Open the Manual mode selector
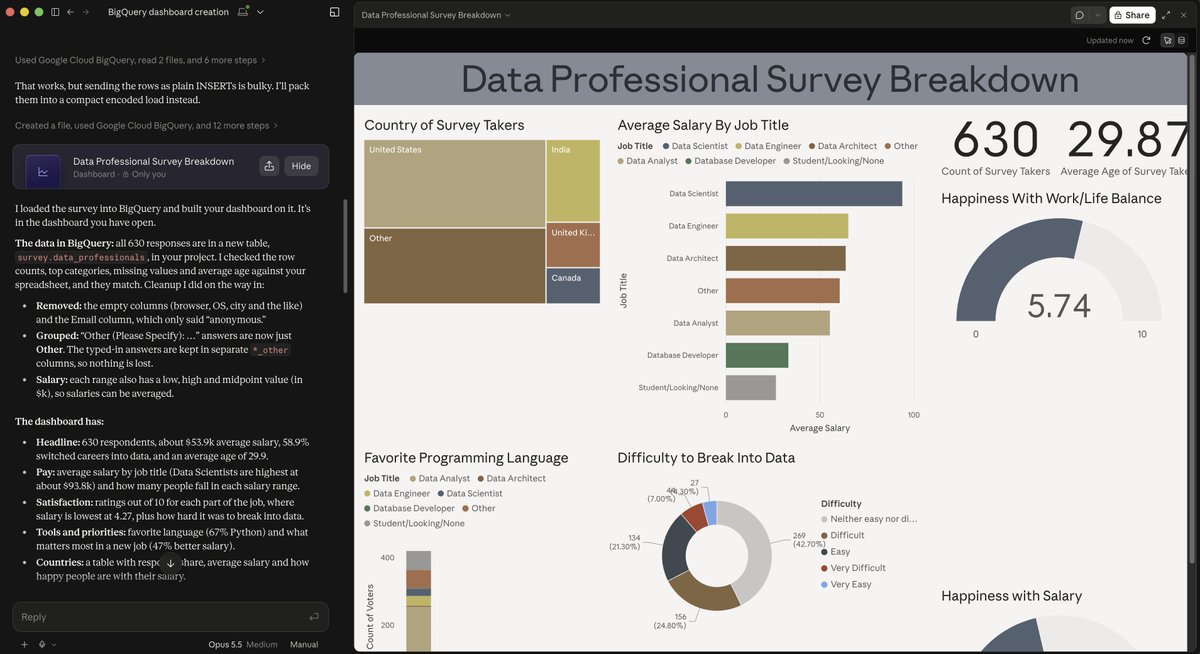 (304, 644)
